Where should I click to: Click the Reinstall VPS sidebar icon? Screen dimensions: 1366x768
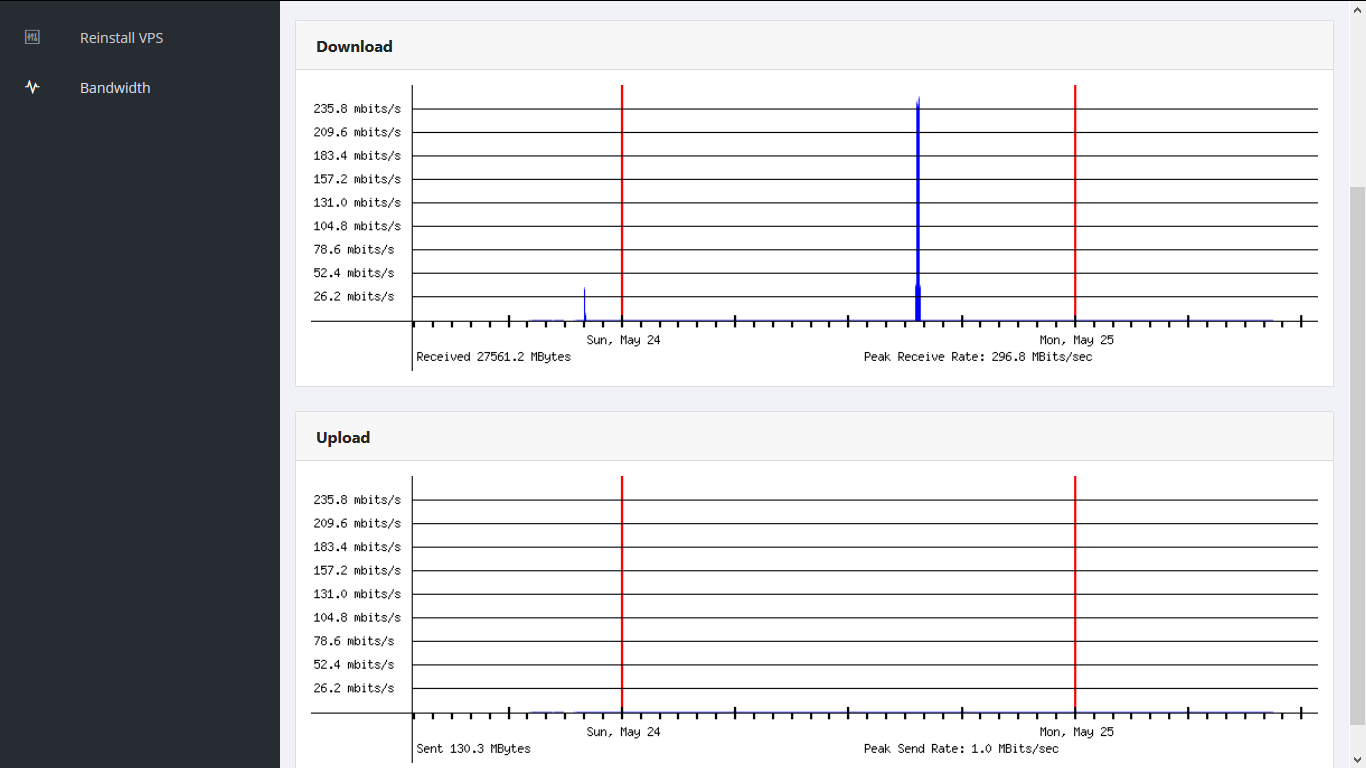(32, 38)
